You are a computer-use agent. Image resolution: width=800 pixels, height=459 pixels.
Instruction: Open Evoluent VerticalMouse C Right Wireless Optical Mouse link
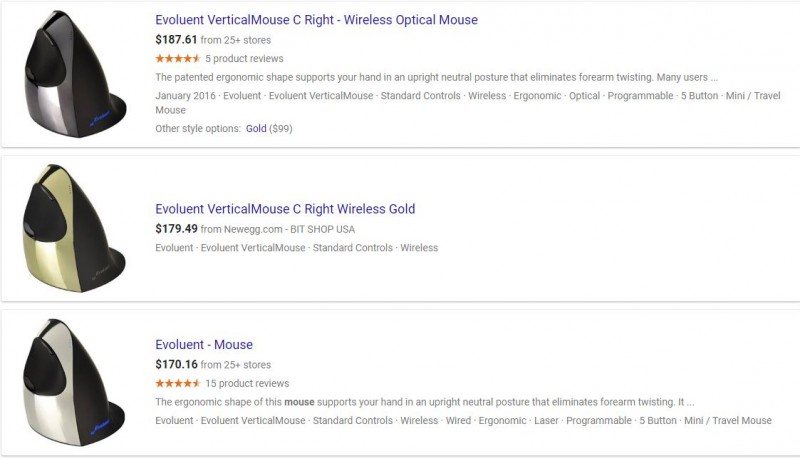pos(316,20)
